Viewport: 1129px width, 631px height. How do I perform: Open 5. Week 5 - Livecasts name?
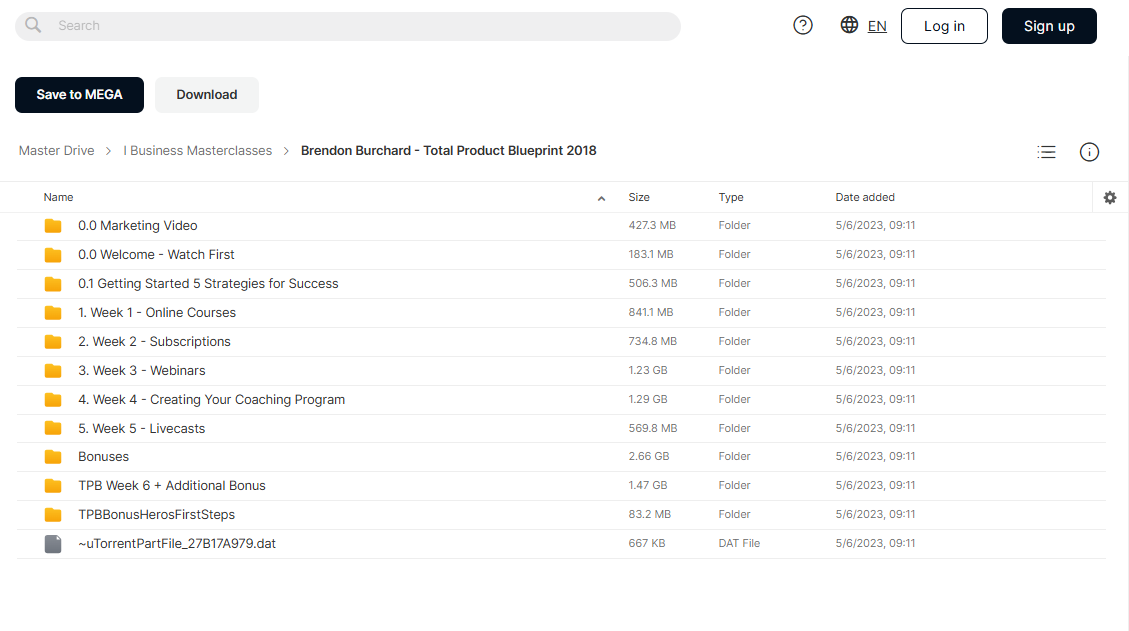[x=142, y=428]
